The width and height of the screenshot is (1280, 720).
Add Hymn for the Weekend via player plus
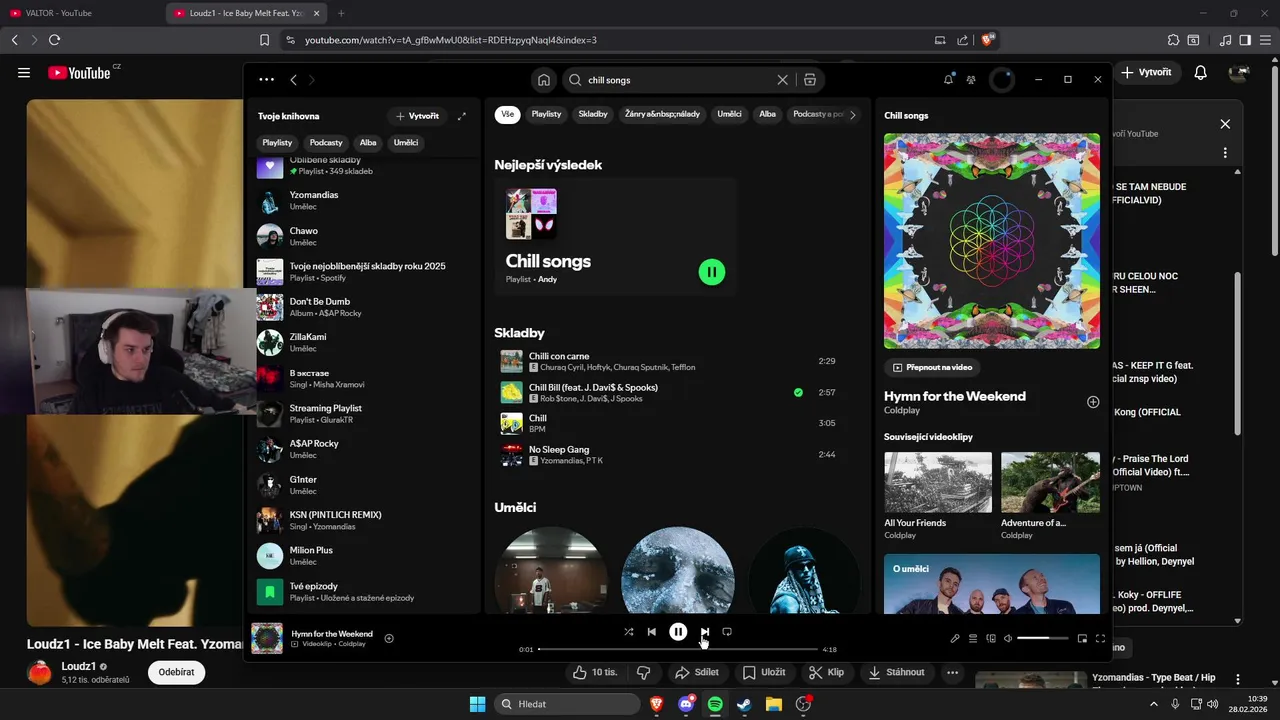(x=389, y=639)
